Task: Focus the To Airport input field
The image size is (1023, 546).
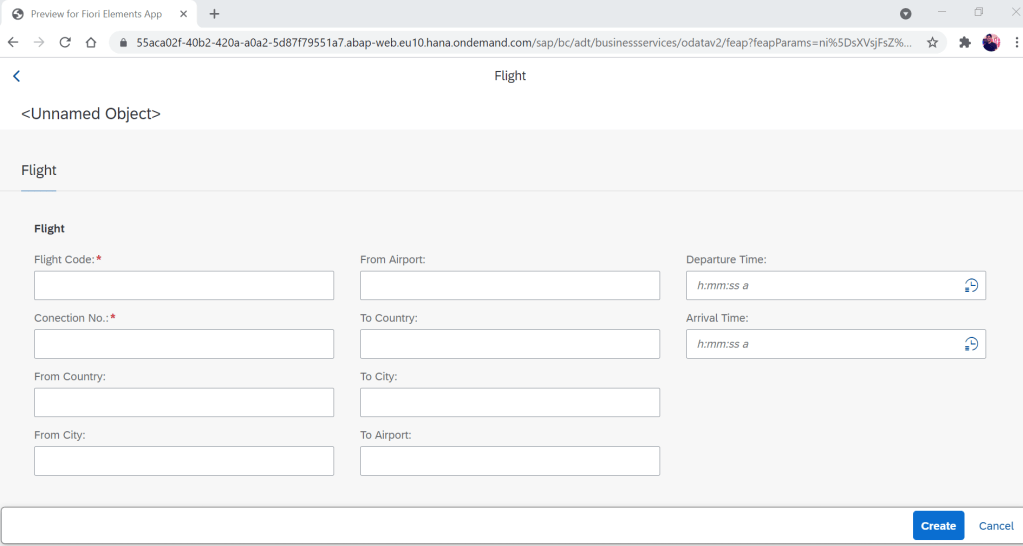Action: pyautogui.click(x=510, y=461)
